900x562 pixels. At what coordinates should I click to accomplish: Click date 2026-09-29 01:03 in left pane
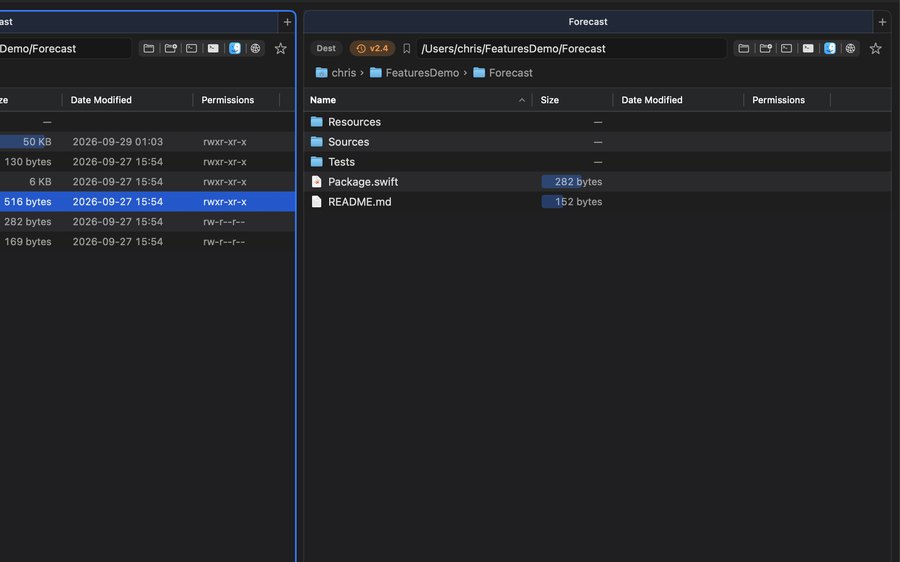[118, 142]
